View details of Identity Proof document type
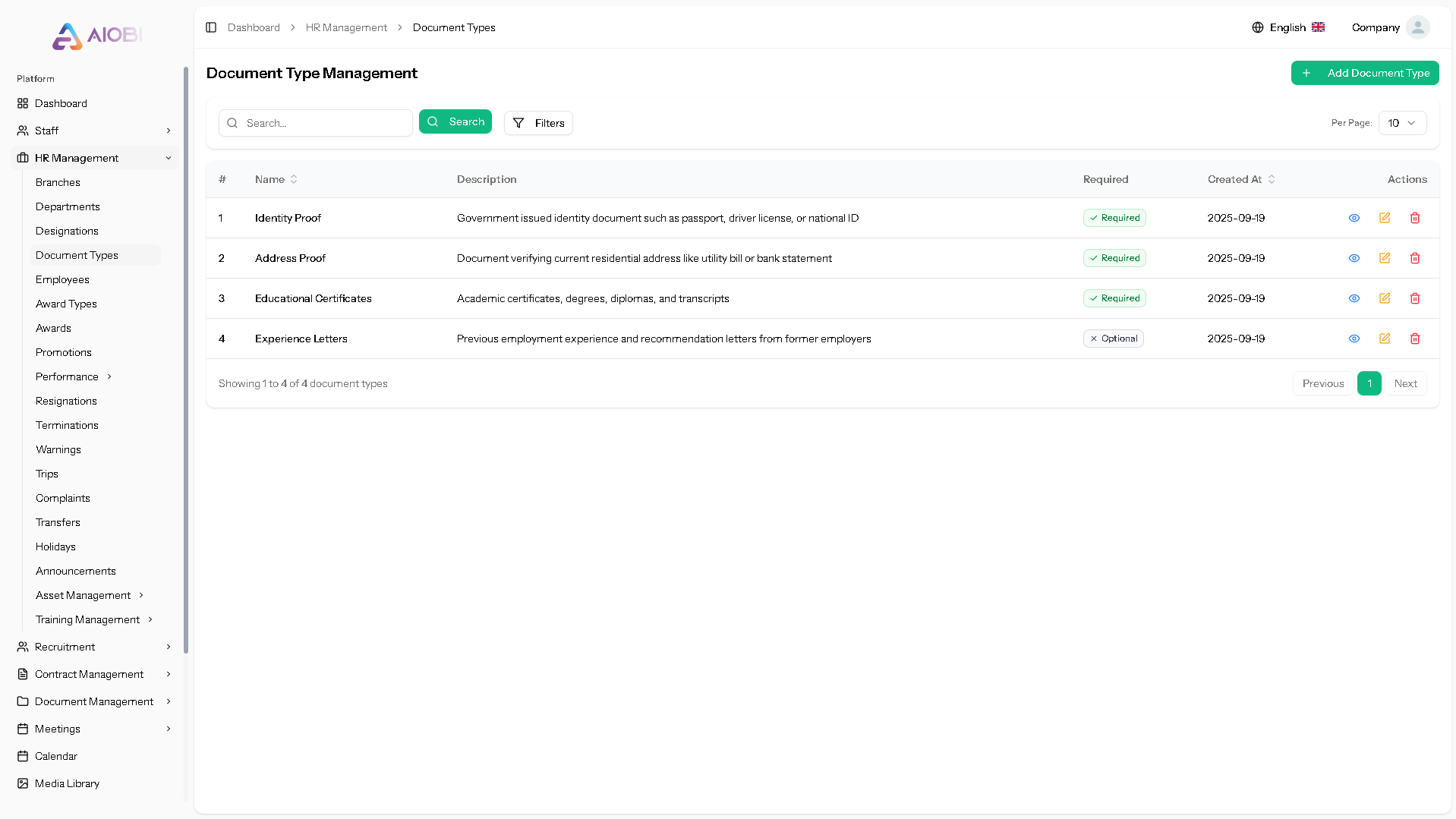 (x=1354, y=218)
